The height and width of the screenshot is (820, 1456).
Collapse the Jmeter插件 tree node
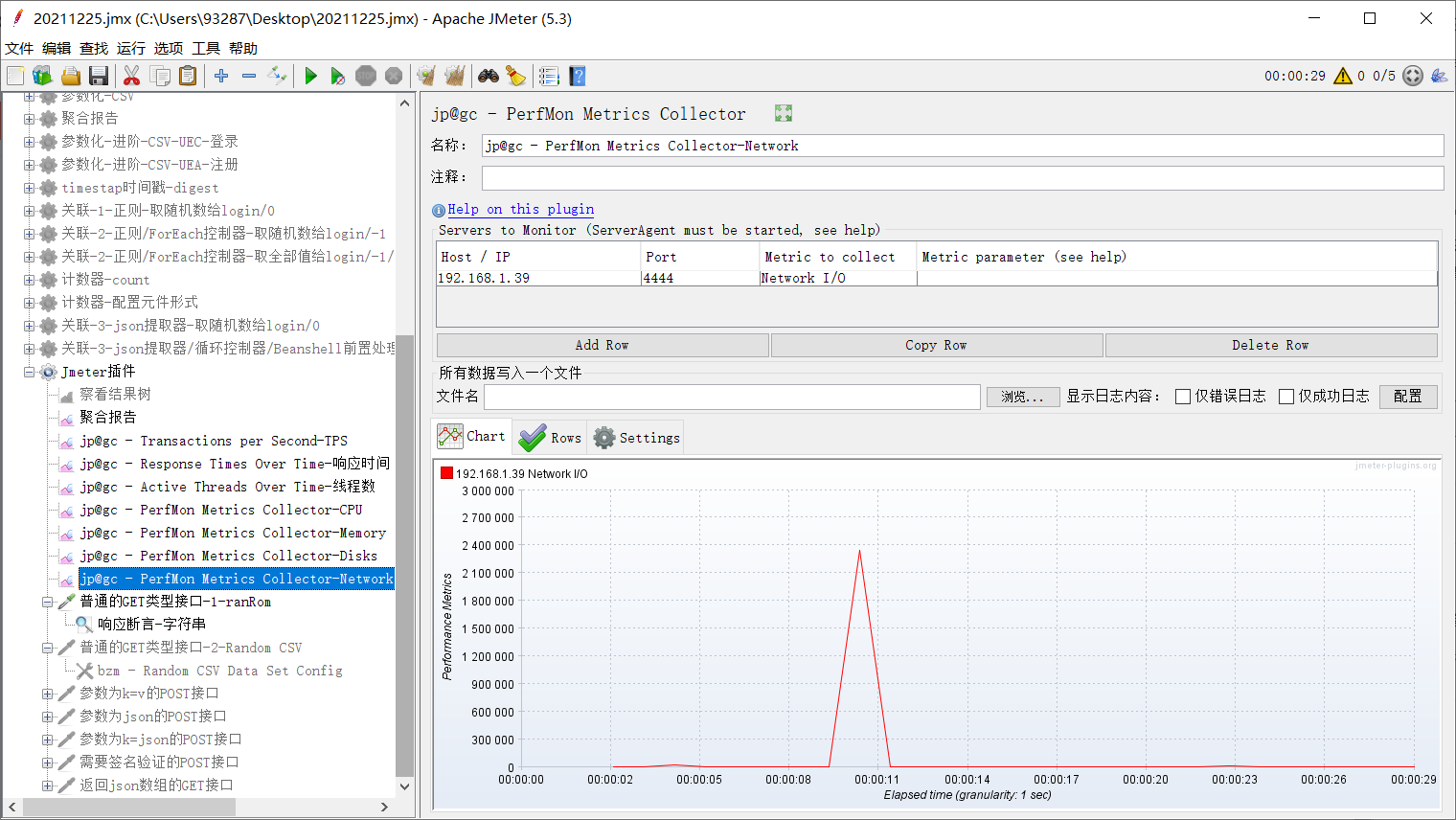pyautogui.click(x=29, y=372)
